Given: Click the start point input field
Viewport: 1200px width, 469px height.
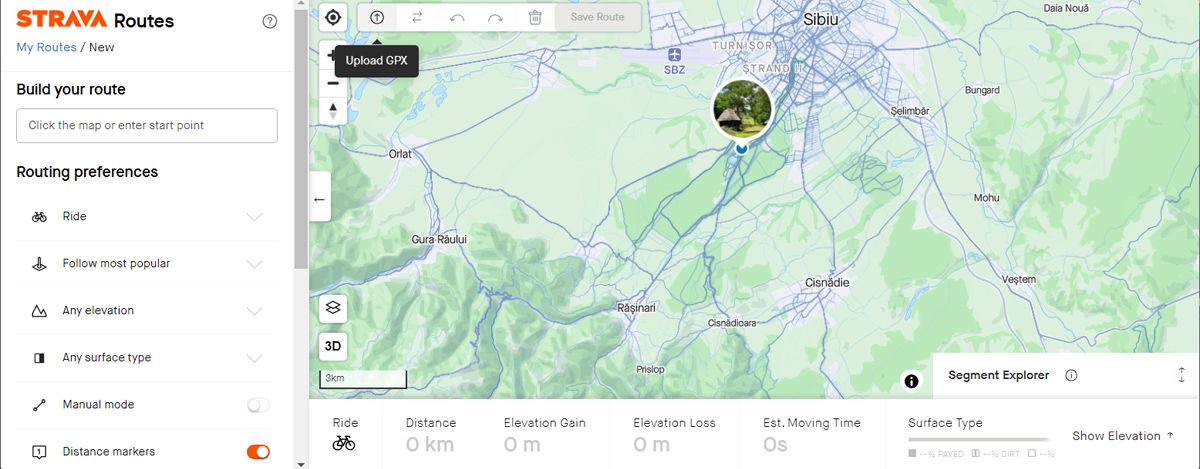Looking at the screenshot, I should (147, 126).
